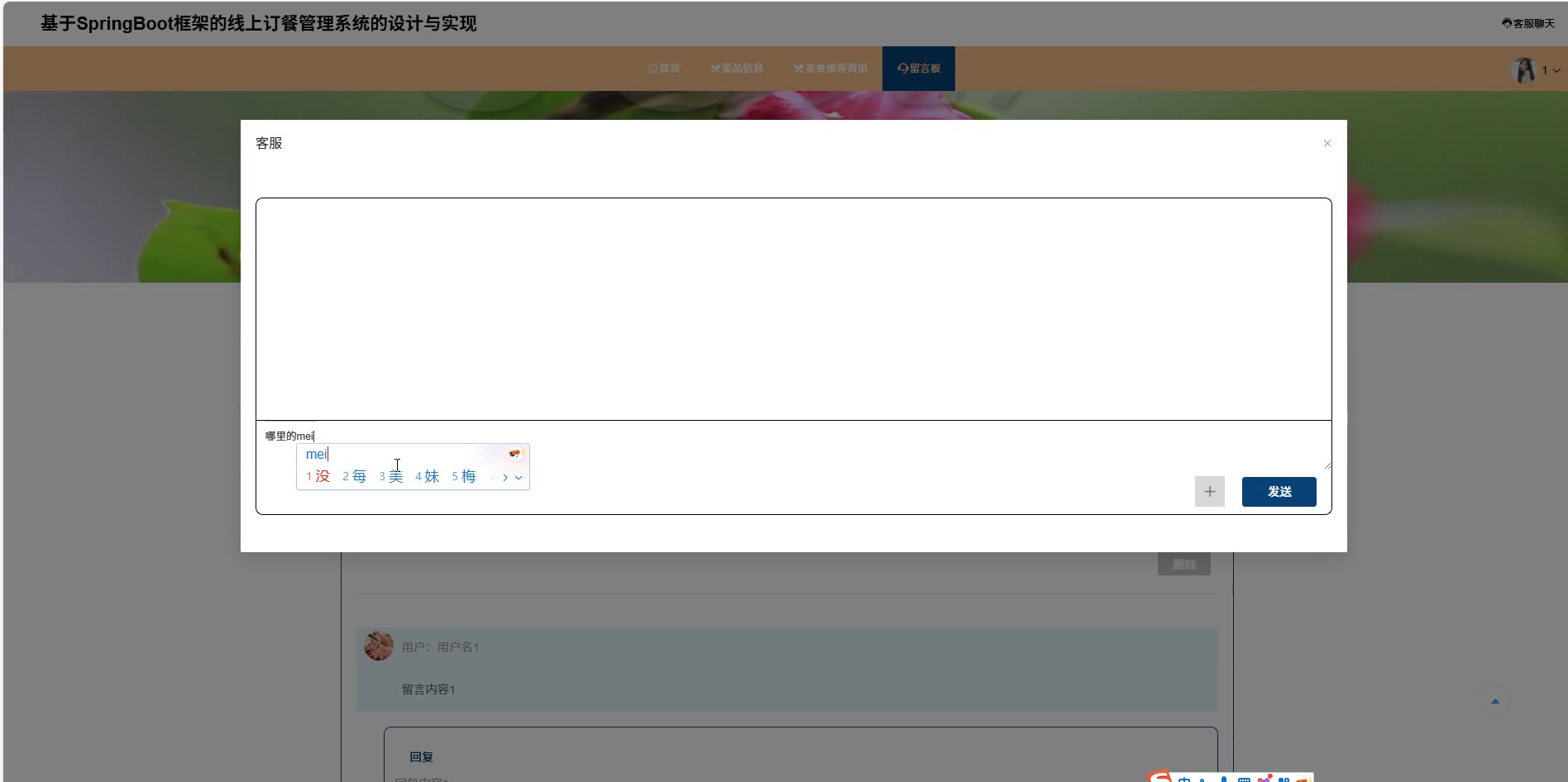This screenshot has height=782, width=1568.
Task: Go to next IME candidate page
Action: (x=505, y=477)
